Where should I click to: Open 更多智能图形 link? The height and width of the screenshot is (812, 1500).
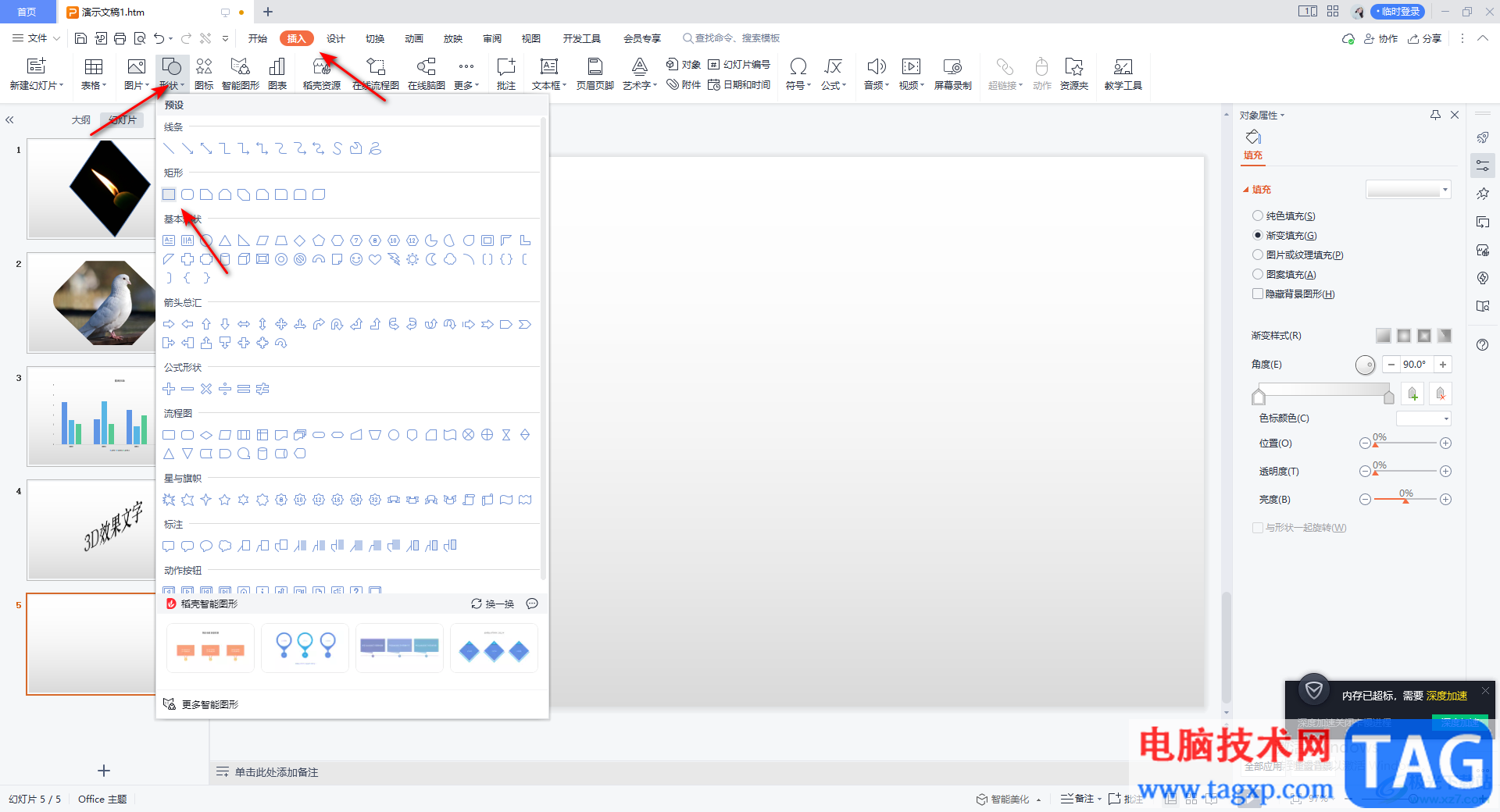tap(201, 704)
